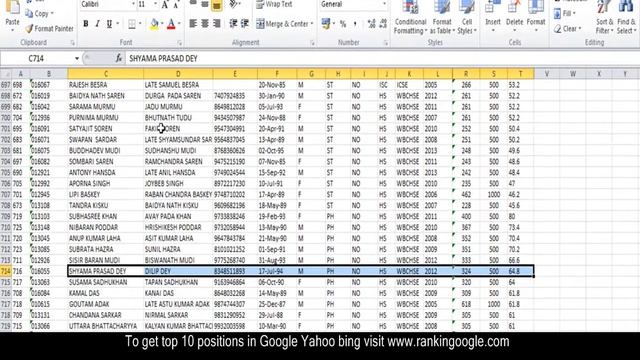Open the Format cells menu
640x360 pixels.
click(x=536, y=17)
